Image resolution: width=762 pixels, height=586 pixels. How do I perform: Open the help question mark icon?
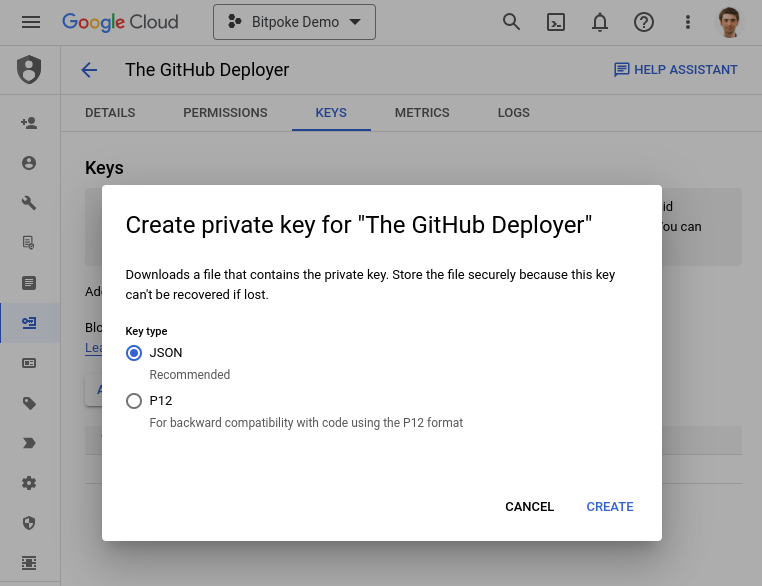tap(644, 22)
